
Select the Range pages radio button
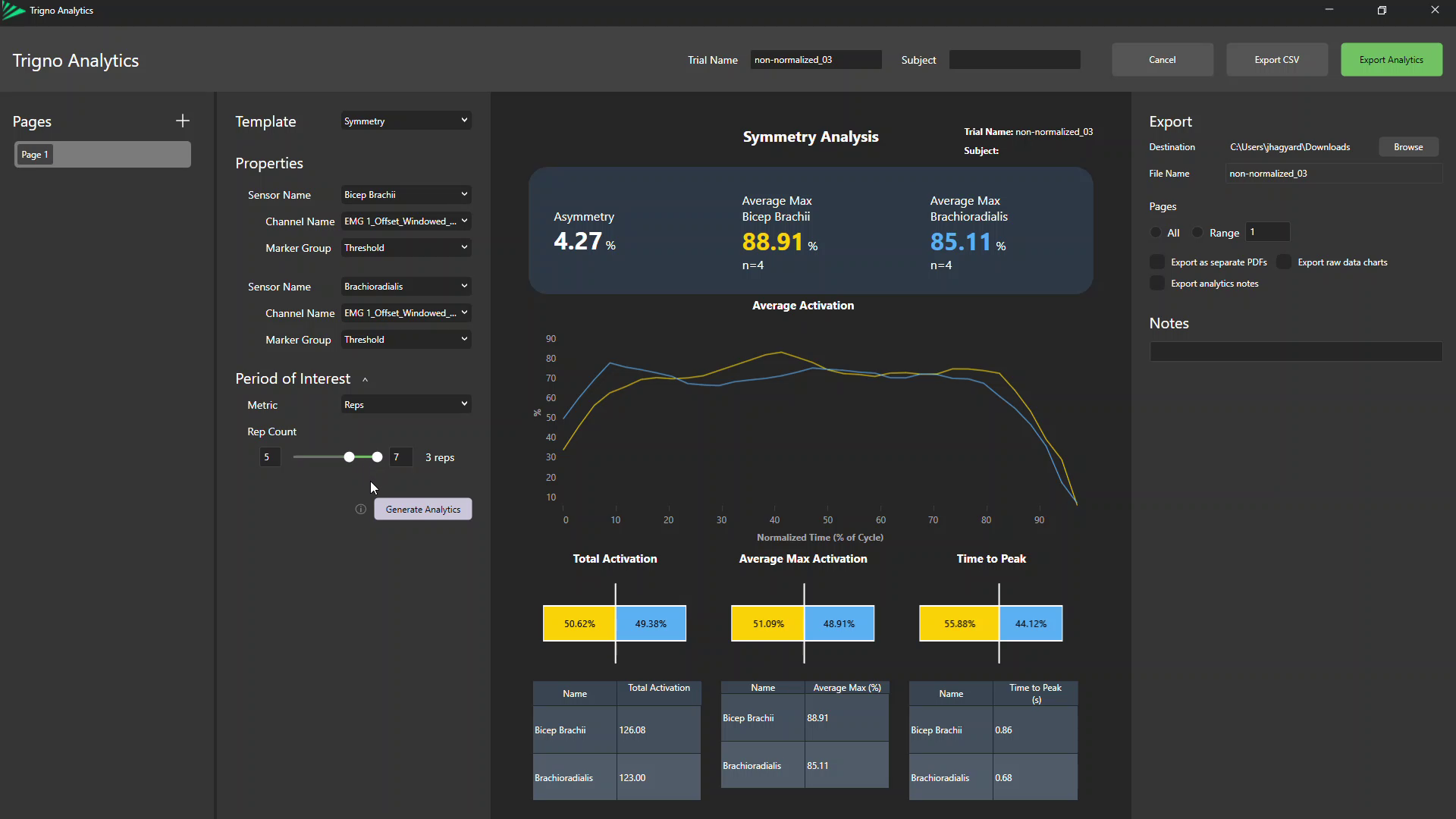pyautogui.click(x=1198, y=233)
